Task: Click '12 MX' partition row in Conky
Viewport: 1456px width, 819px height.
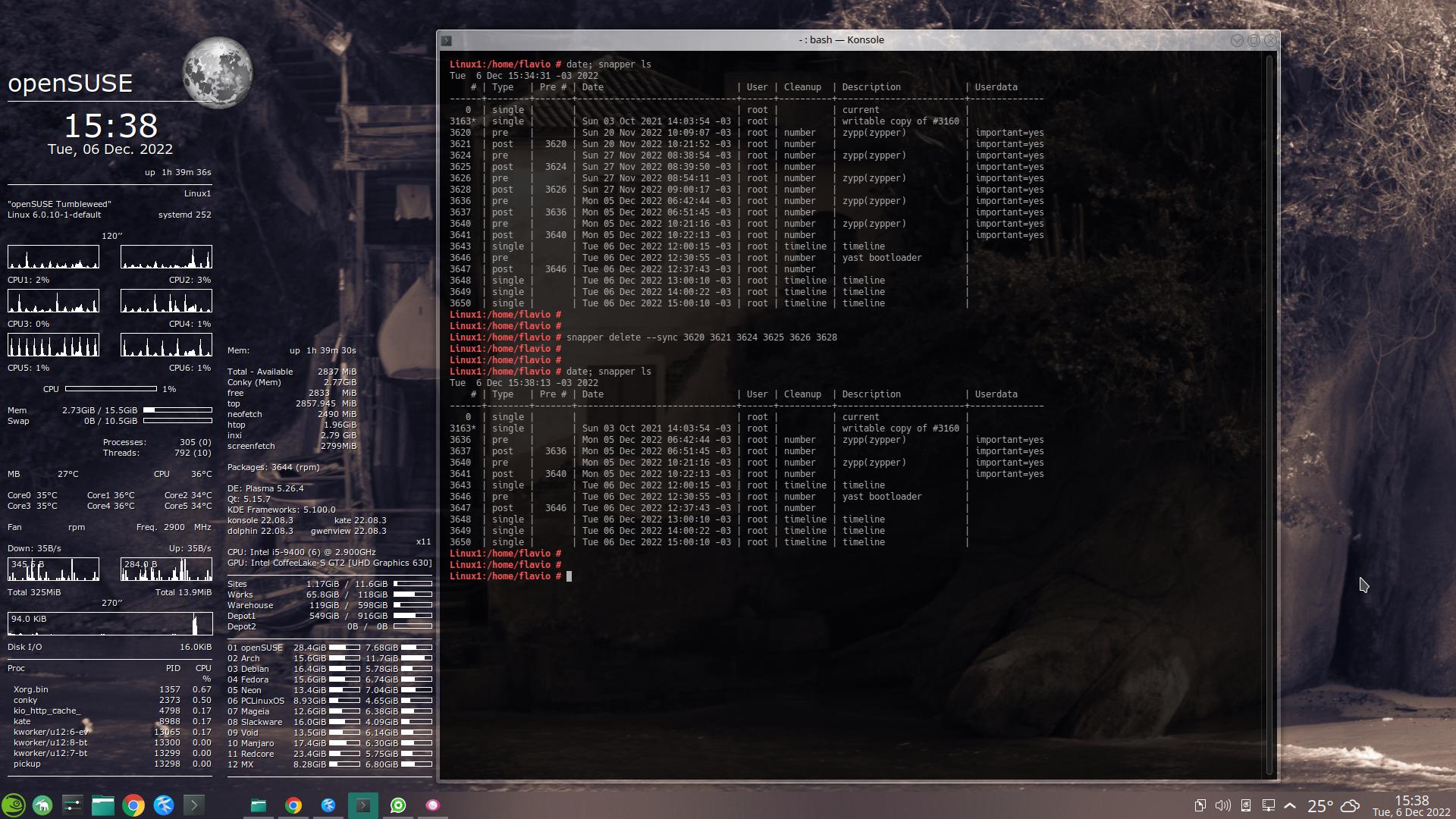Action: click(330, 764)
